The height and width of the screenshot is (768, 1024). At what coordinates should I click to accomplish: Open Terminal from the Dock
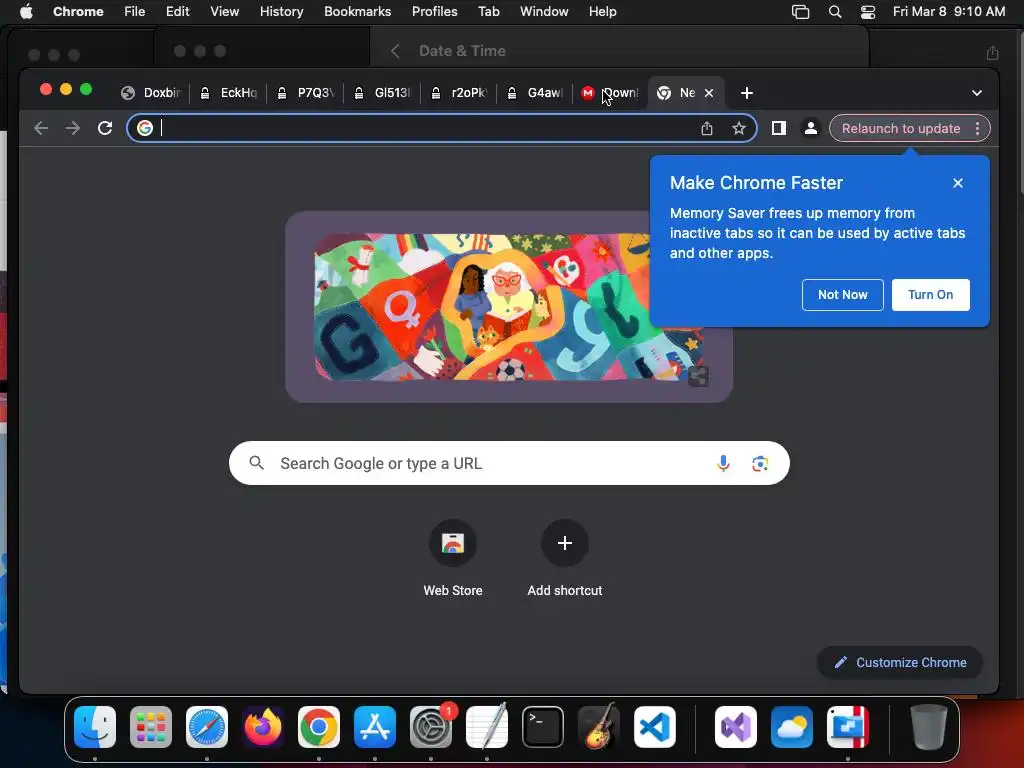543,727
